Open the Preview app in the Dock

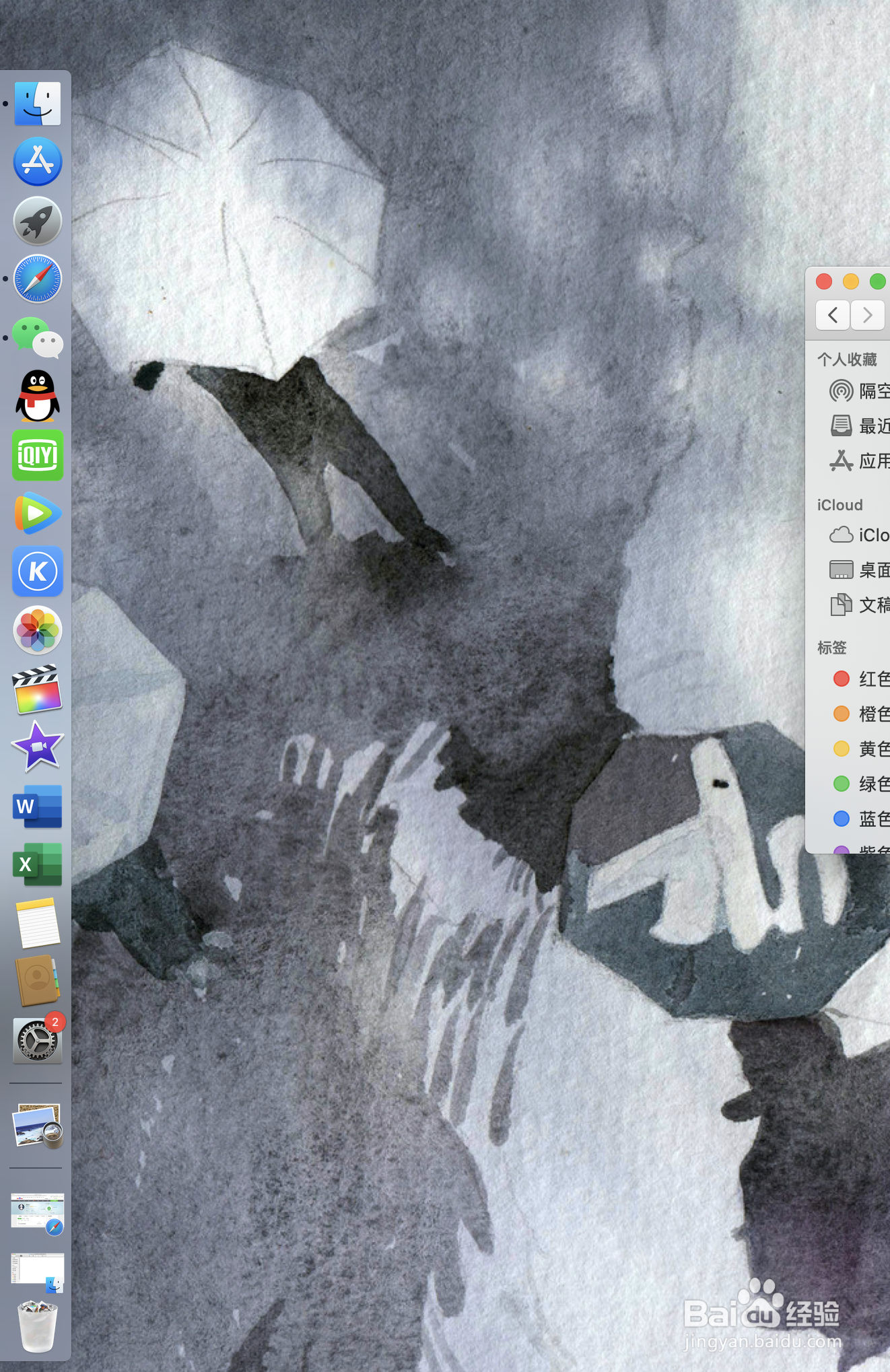pyautogui.click(x=38, y=1125)
